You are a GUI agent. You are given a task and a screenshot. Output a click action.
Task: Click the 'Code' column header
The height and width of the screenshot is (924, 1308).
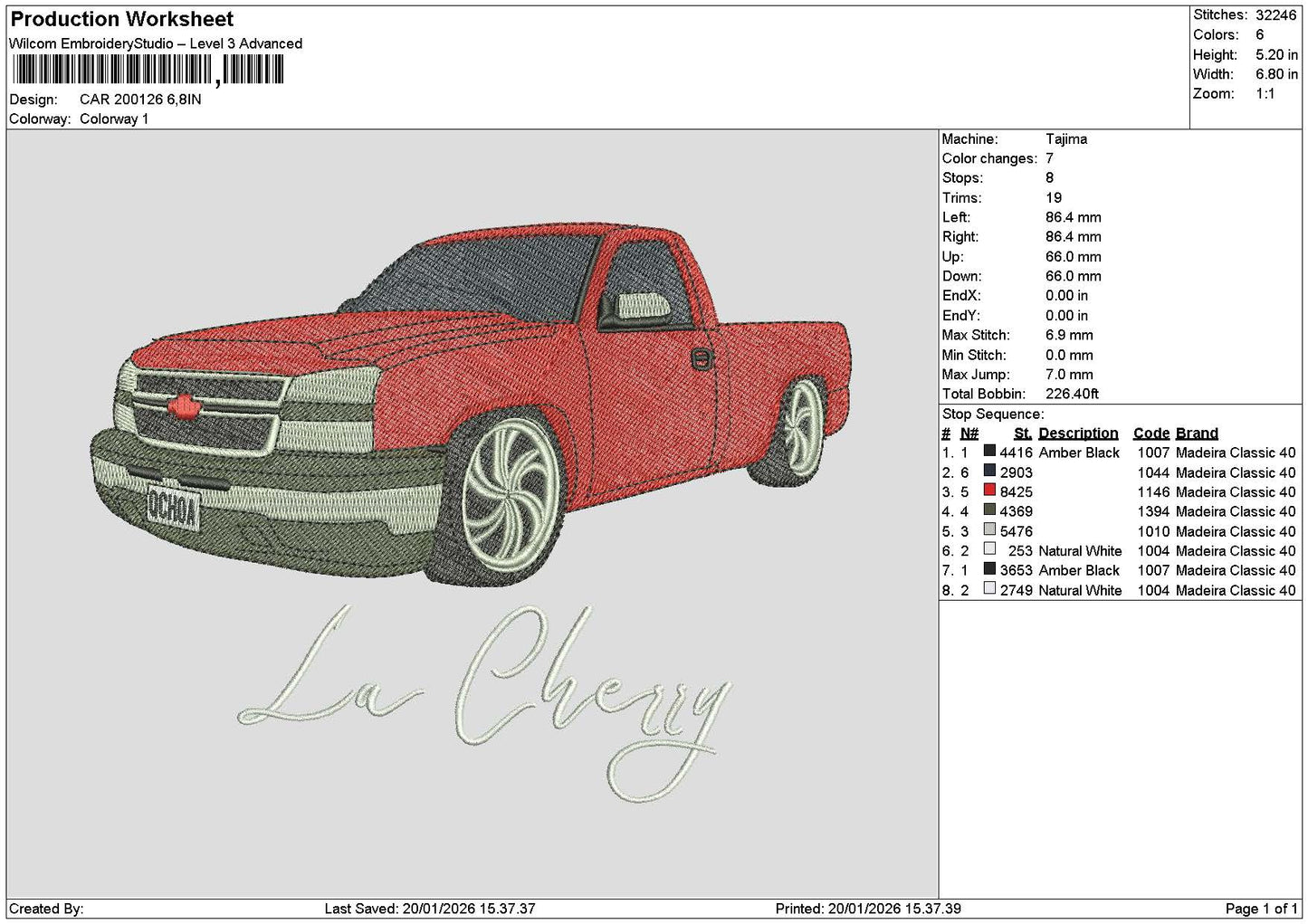click(x=1150, y=433)
